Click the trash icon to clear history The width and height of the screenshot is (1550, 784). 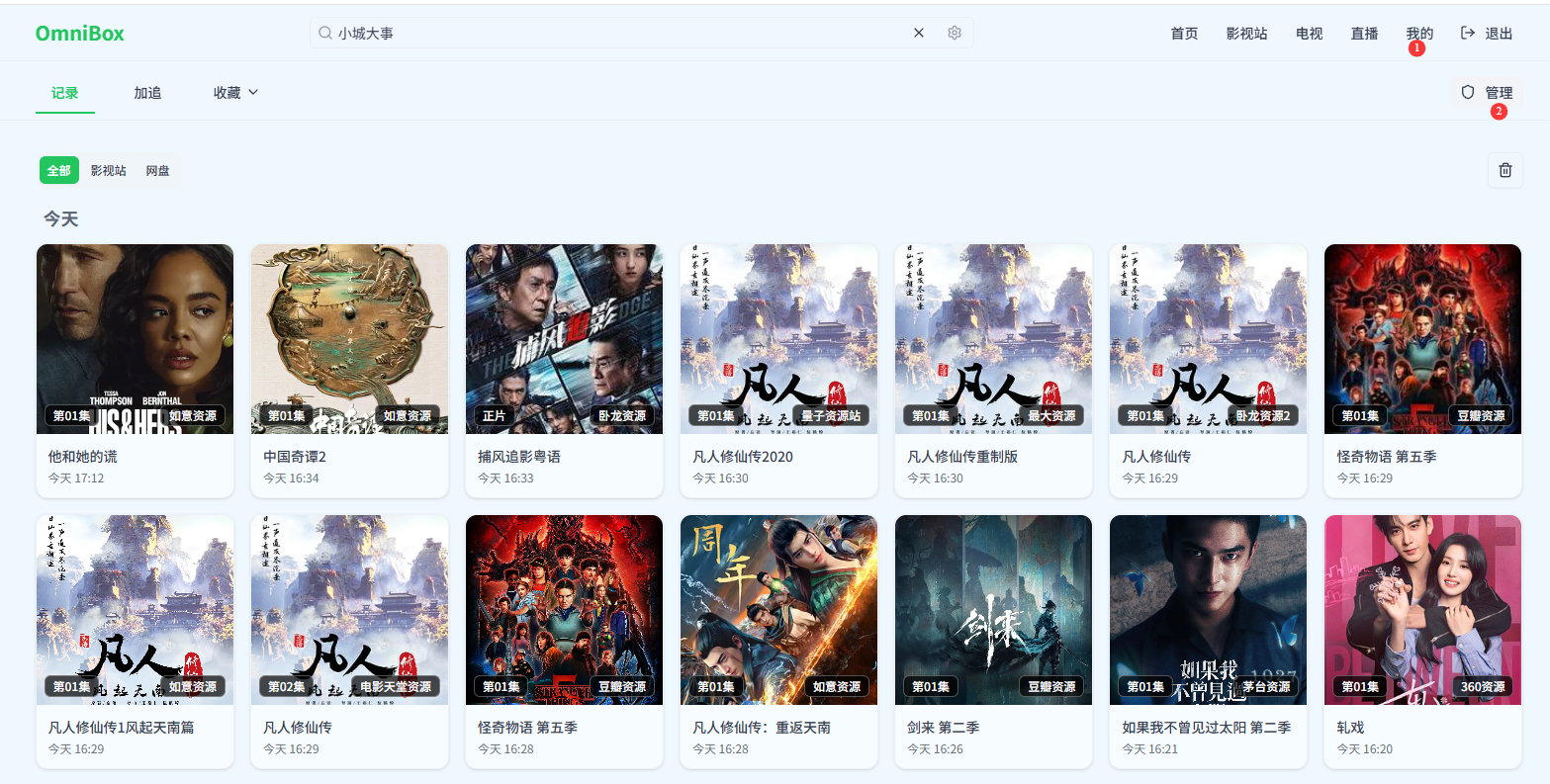1504,170
